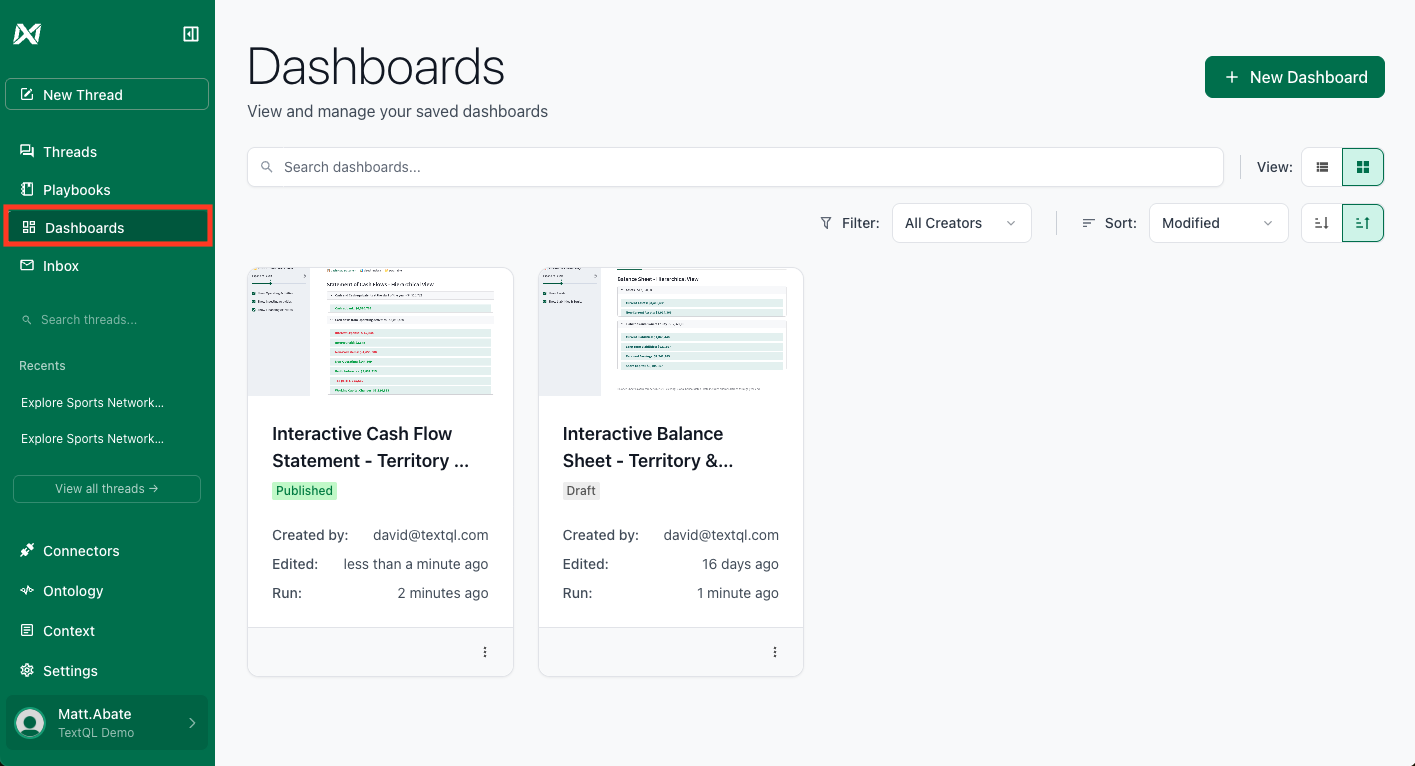1415x766 pixels.
Task: Open the Connectors page
Action: (81, 550)
